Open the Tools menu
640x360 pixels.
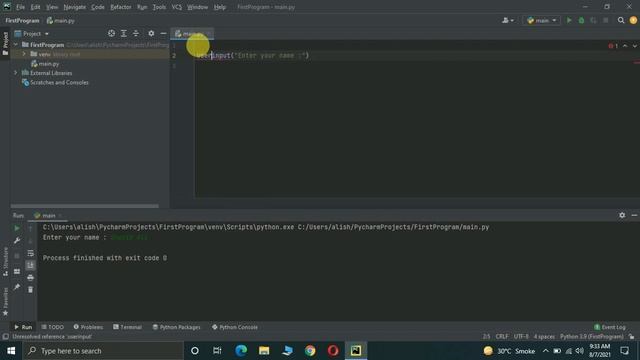click(x=159, y=7)
